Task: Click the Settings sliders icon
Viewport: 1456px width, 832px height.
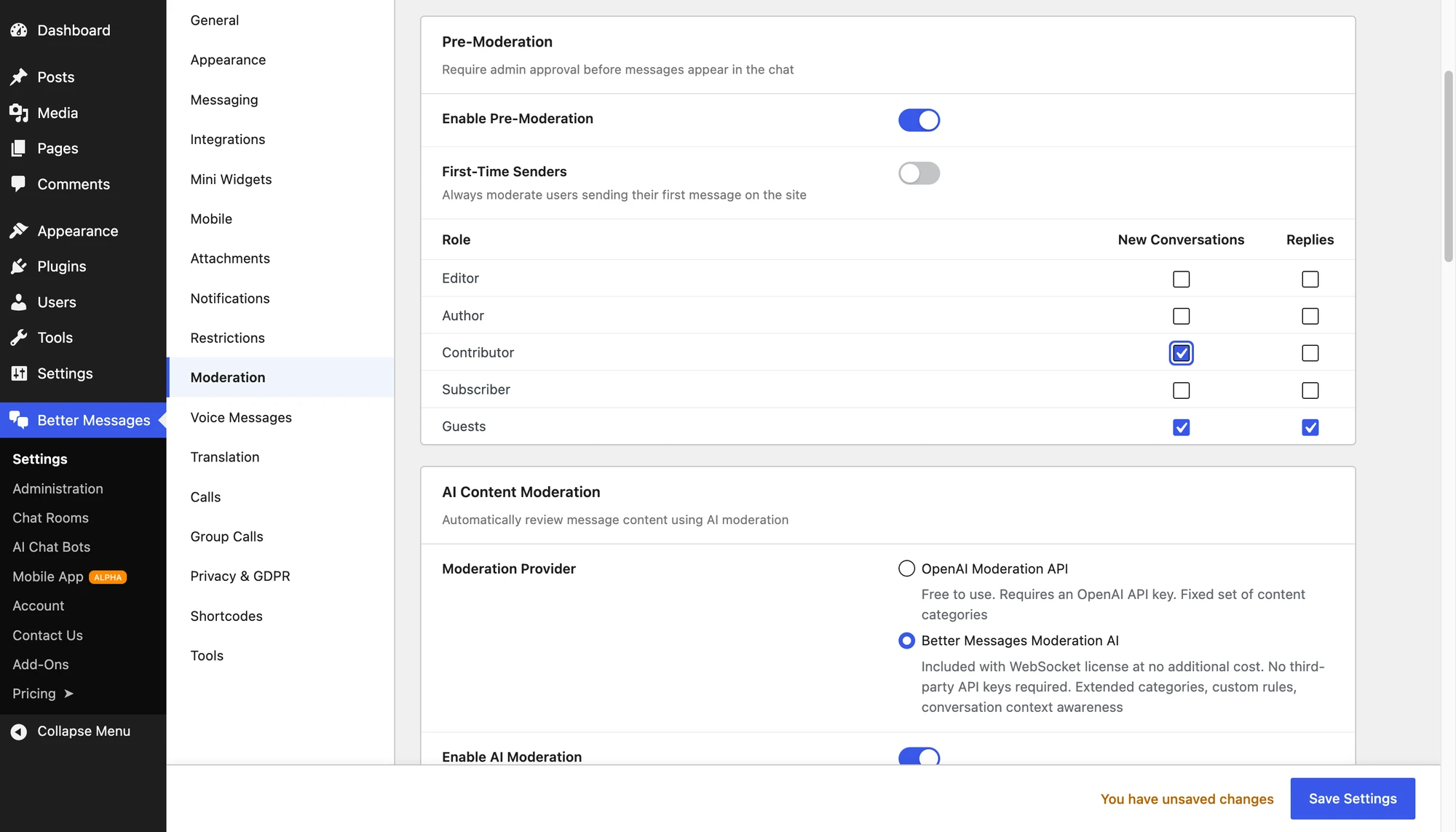Action: coord(19,373)
